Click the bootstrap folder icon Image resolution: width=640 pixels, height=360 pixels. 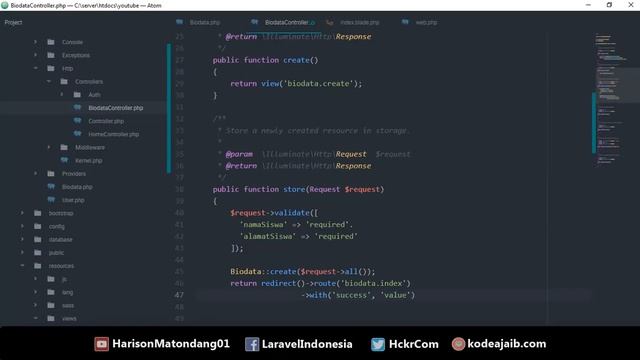click(38, 213)
